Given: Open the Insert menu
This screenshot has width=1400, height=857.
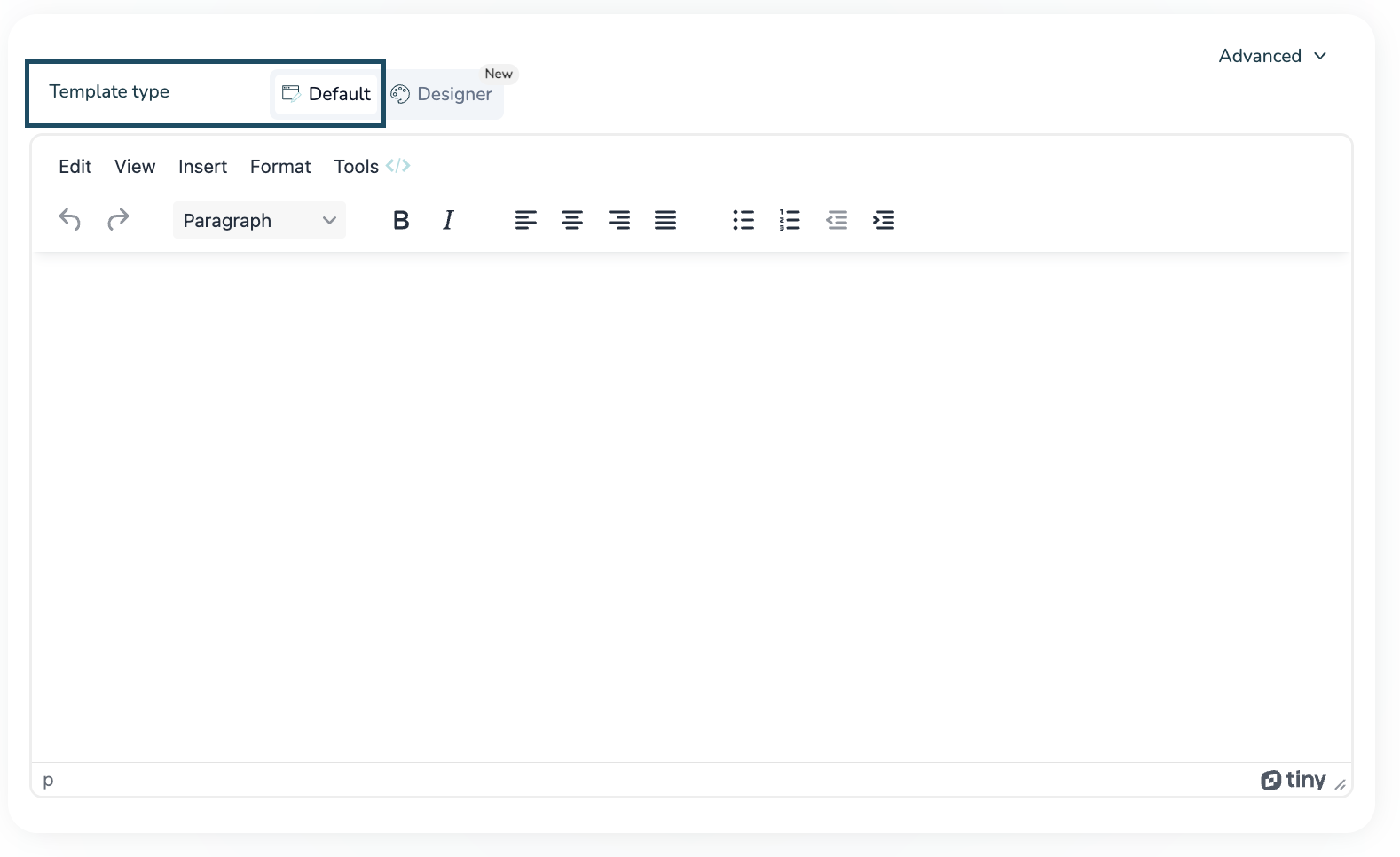Looking at the screenshot, I should point(202,167).
